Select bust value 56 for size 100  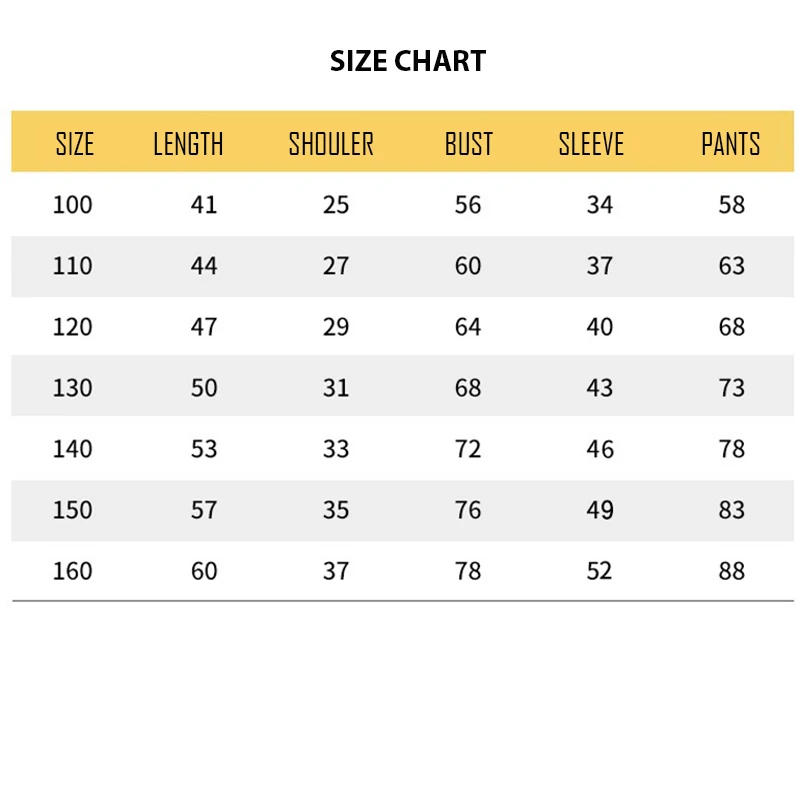pyautogui.click(x=468, y=205)
